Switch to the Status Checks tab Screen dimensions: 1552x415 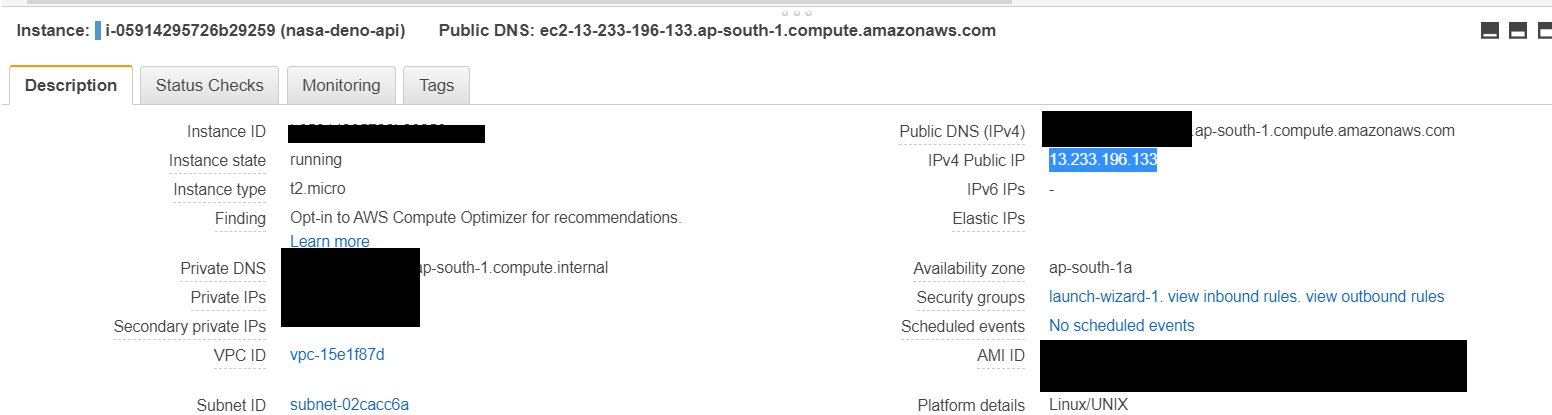pos(209,85)
